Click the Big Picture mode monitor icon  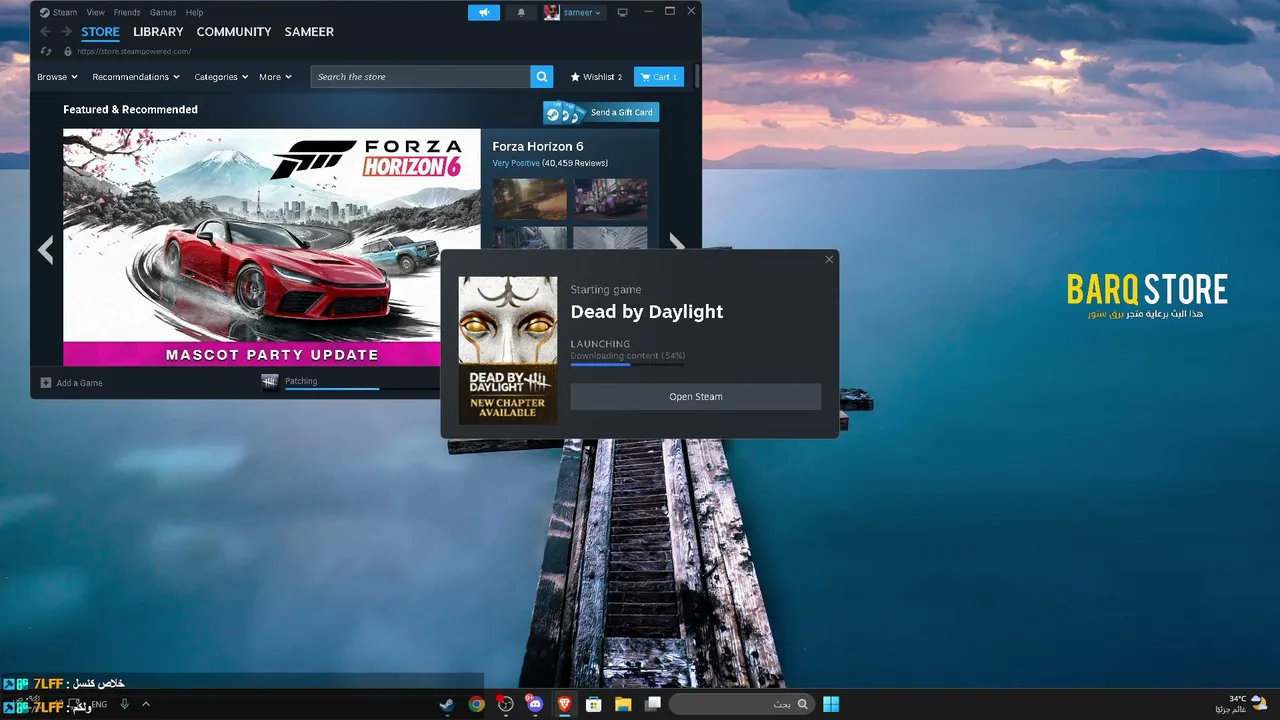pos(622,12)
